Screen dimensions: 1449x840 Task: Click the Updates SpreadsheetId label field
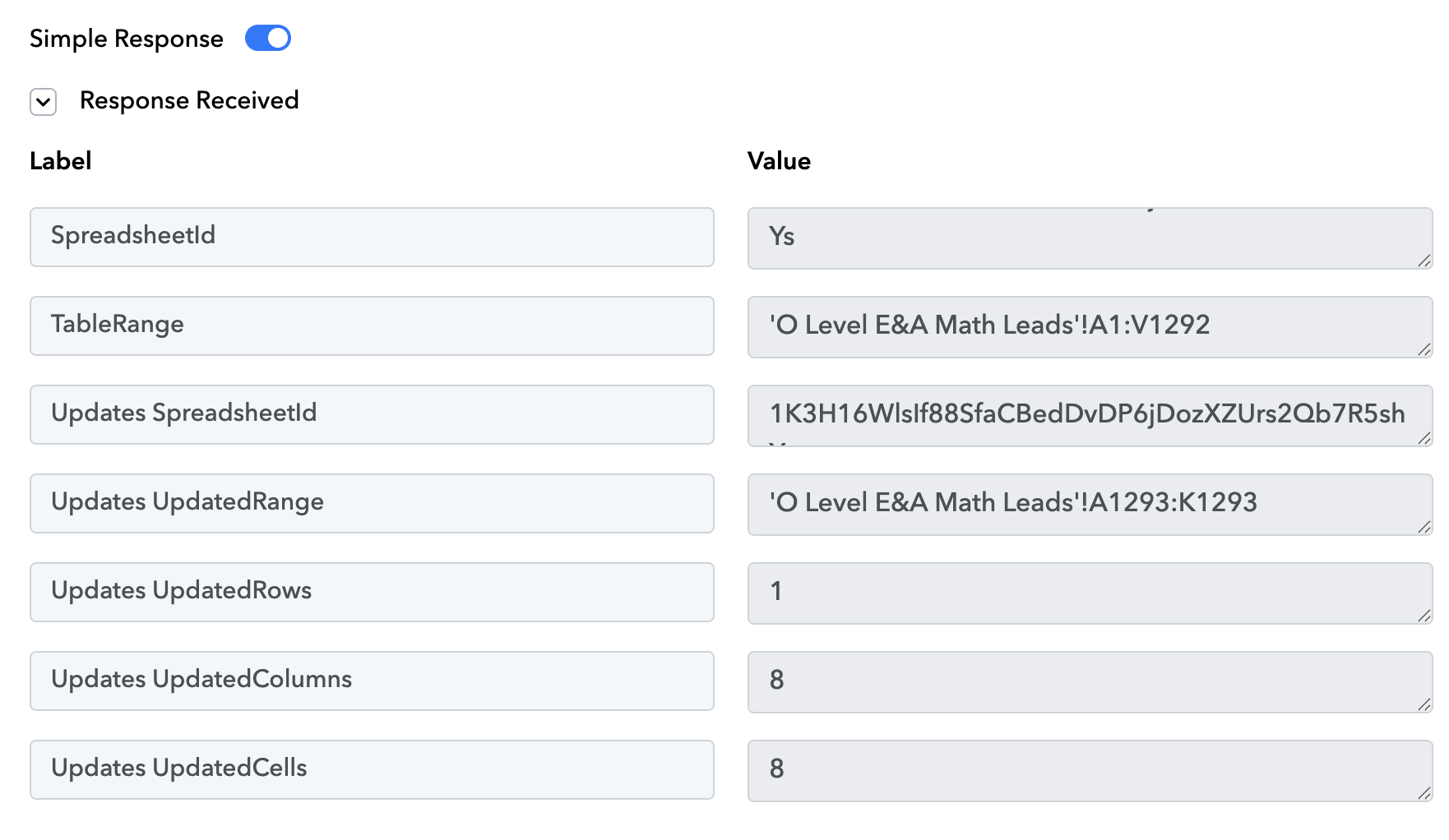tap(372, 414)
